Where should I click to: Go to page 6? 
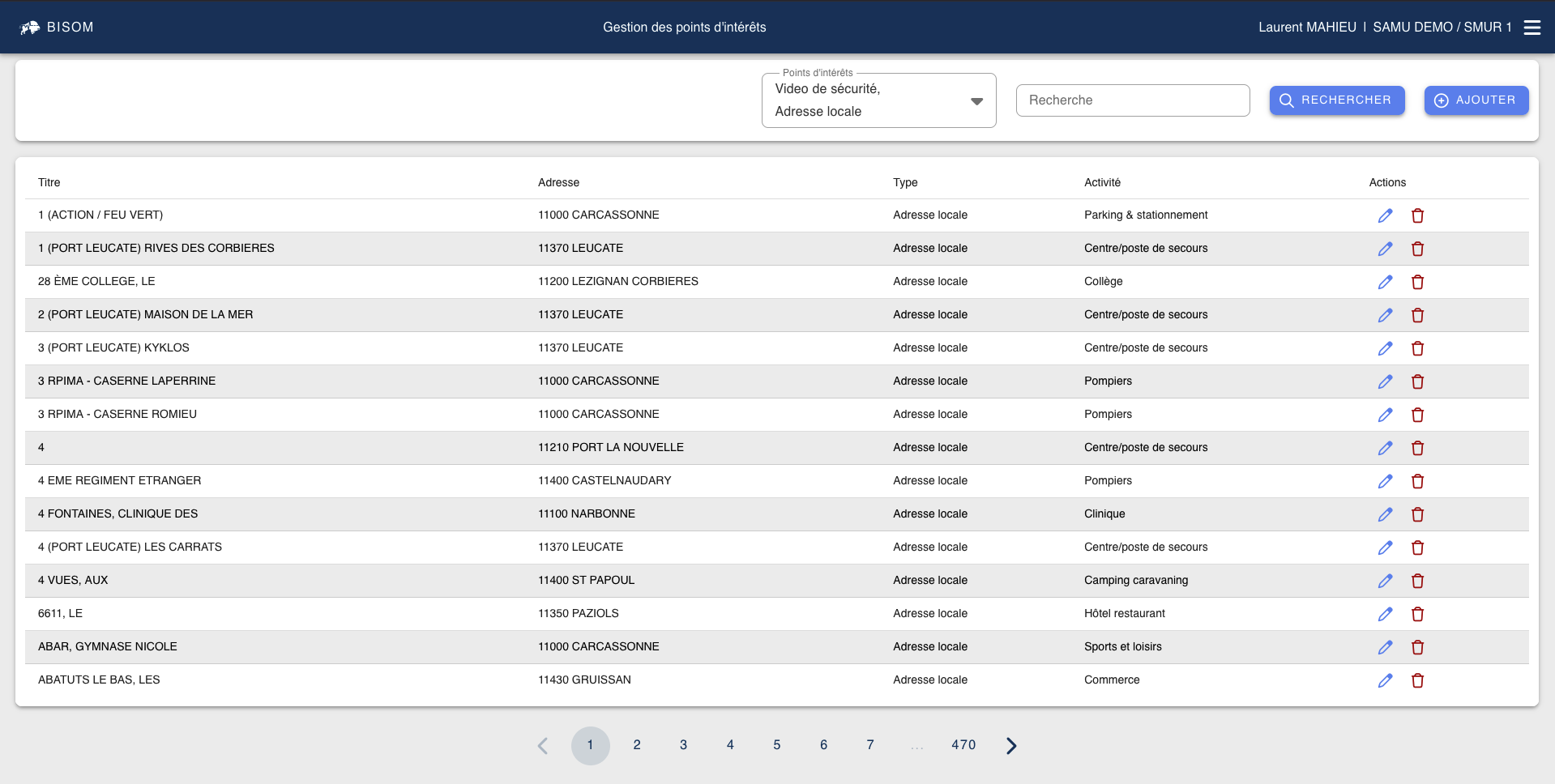pyautogui.click(x=823, y=745)
